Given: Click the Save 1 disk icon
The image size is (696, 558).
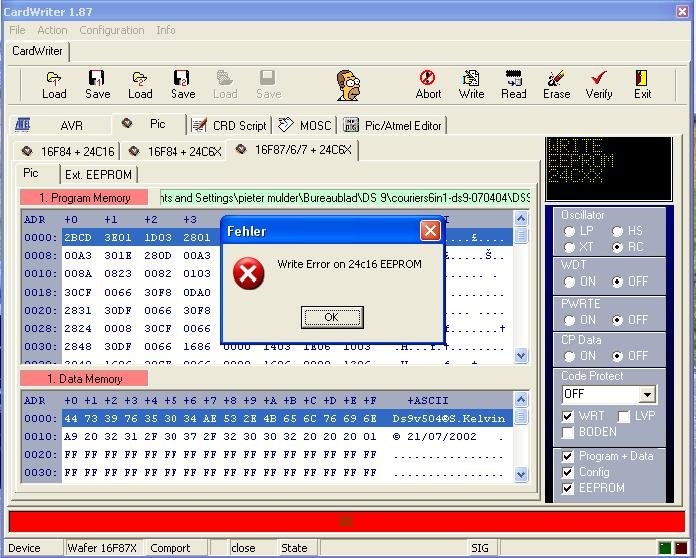Looking at the screenshot, I should [x=96, y=78].
